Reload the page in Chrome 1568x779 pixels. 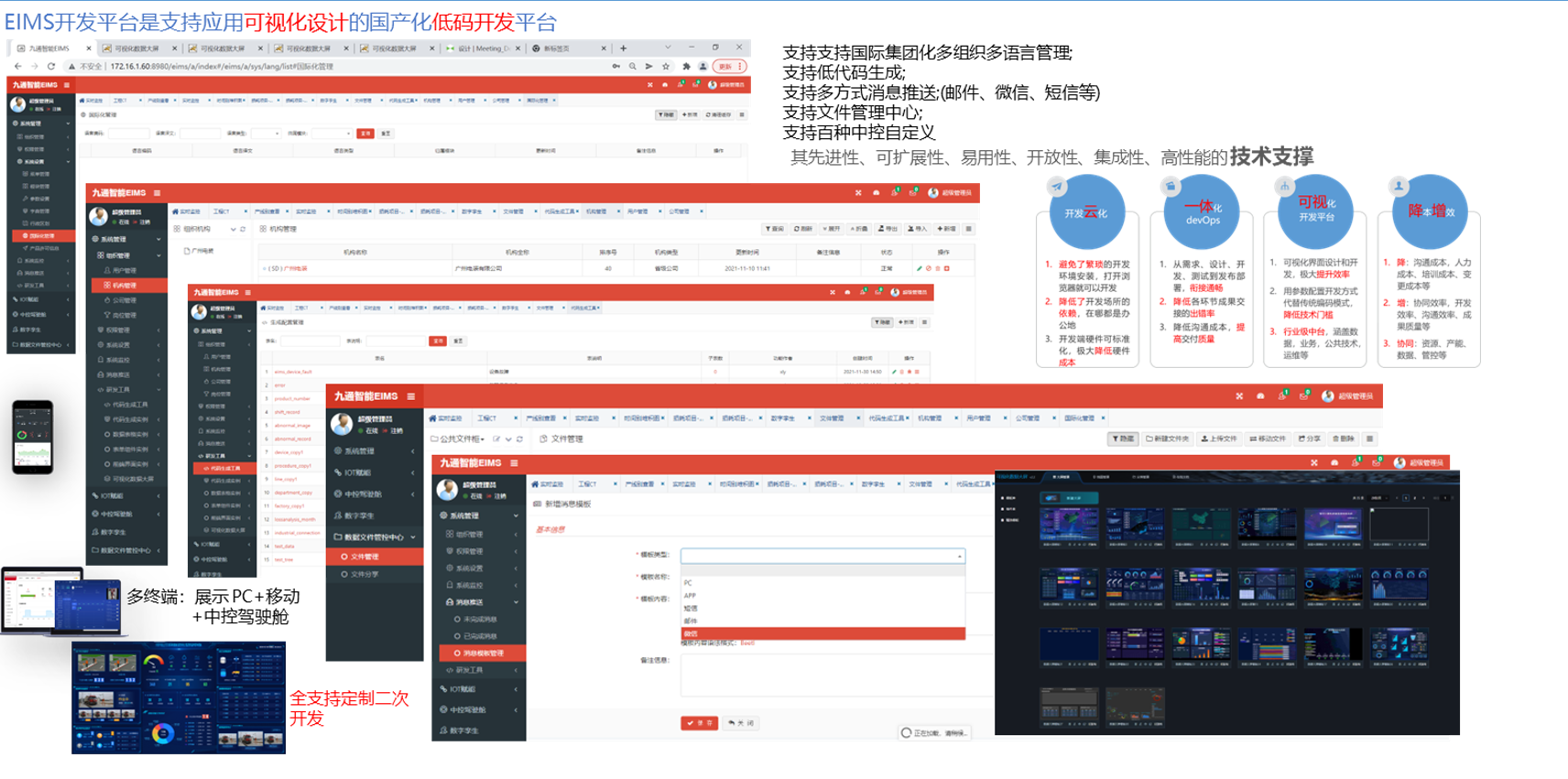[50, 66]
